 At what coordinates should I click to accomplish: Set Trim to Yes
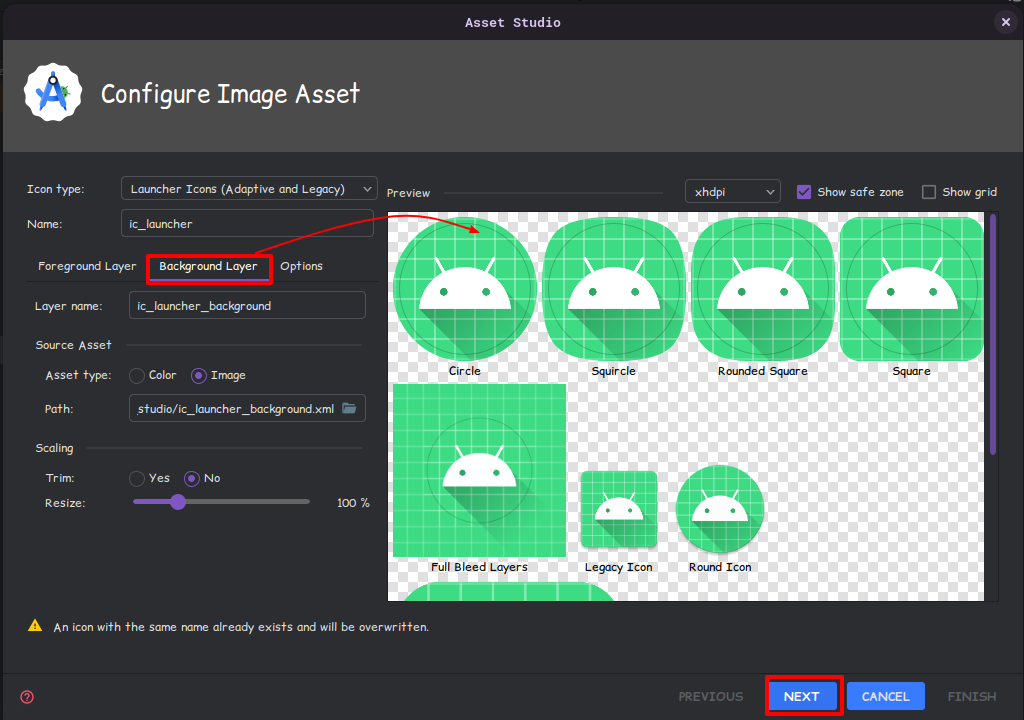[137, 478]
